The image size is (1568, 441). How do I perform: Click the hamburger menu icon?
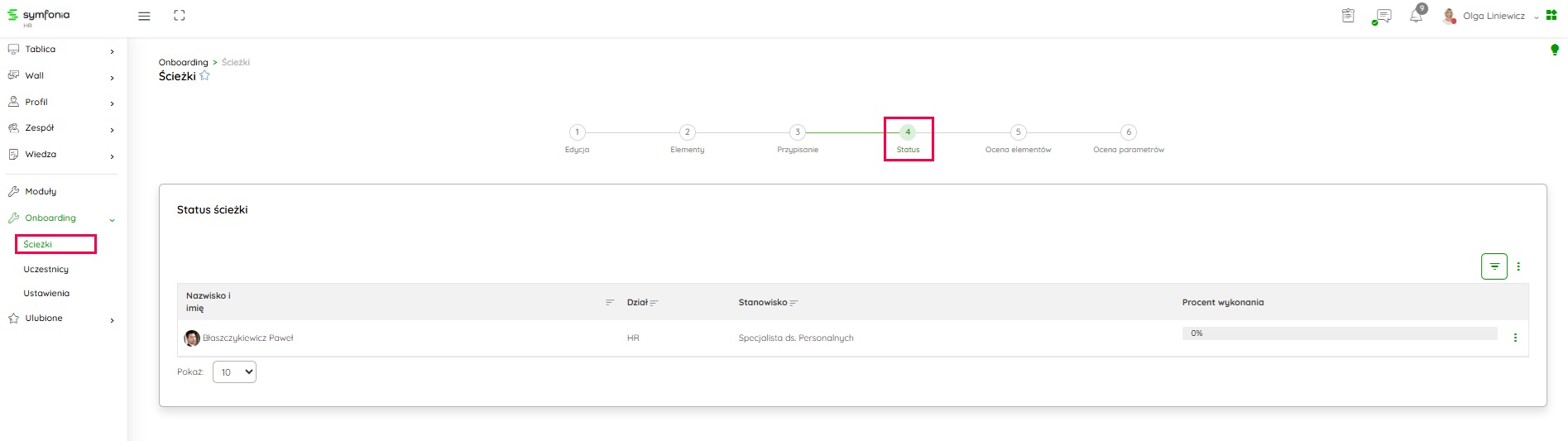144,16
